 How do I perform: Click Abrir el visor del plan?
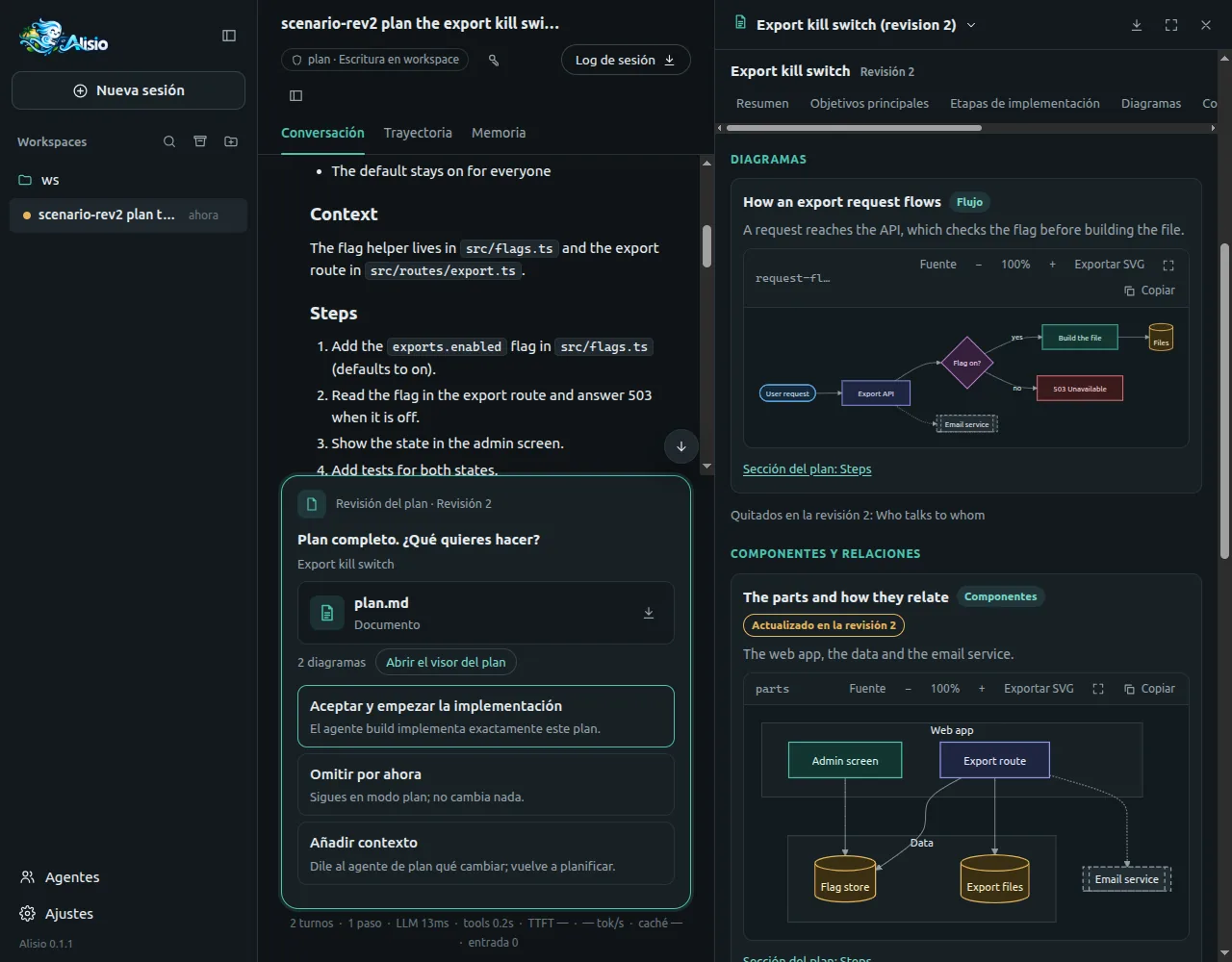pos(446,662)
